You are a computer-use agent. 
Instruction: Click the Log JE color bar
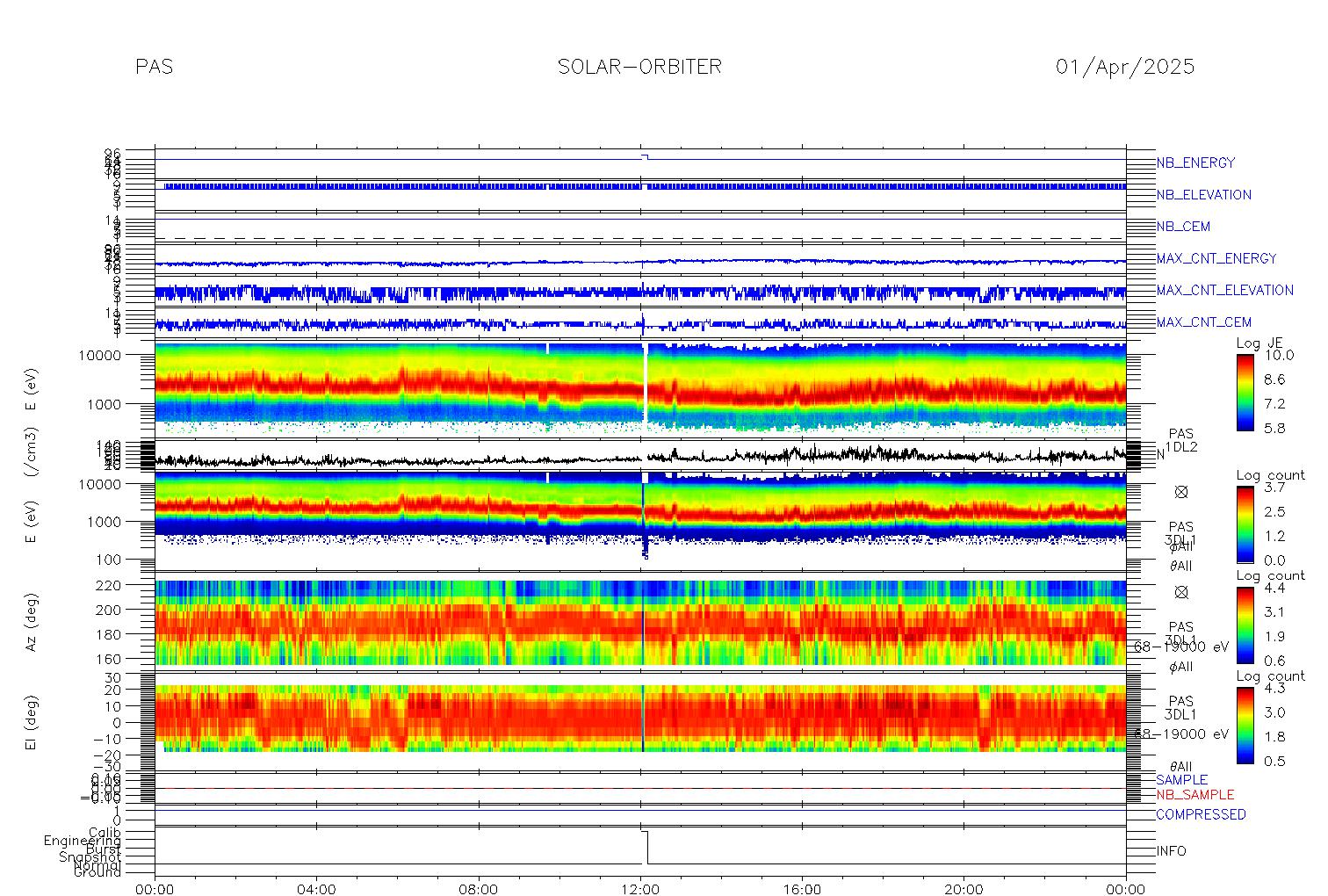1245,392
